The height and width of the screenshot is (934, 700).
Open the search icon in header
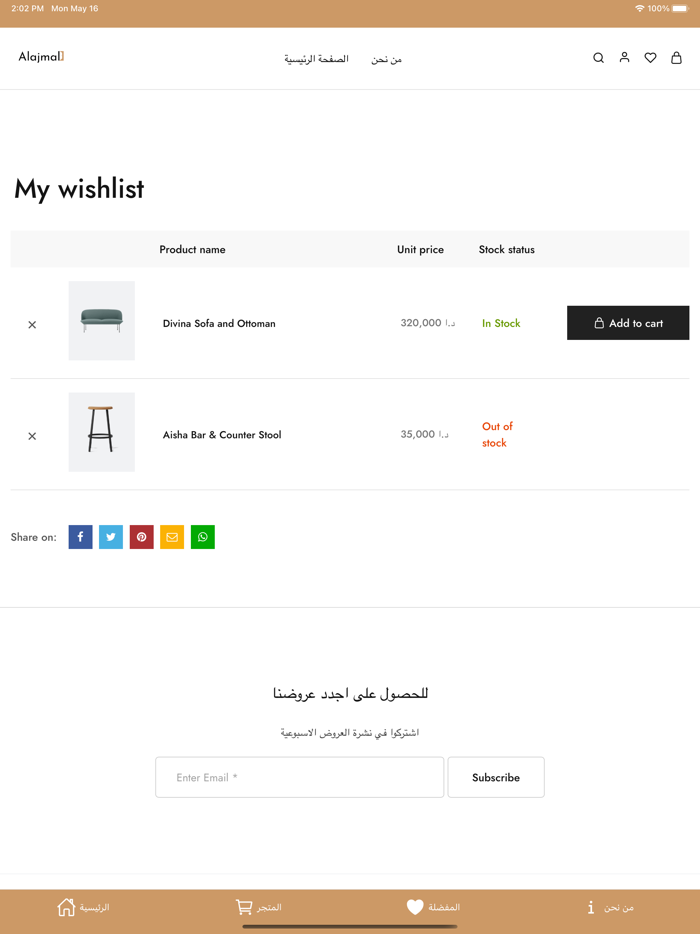coord(598,58)
